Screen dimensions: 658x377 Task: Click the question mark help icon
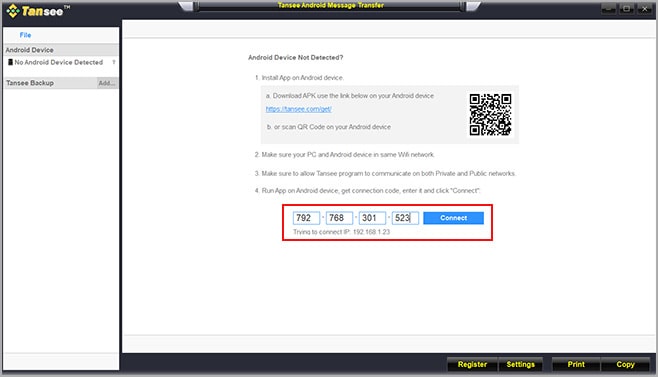(114, 62)
